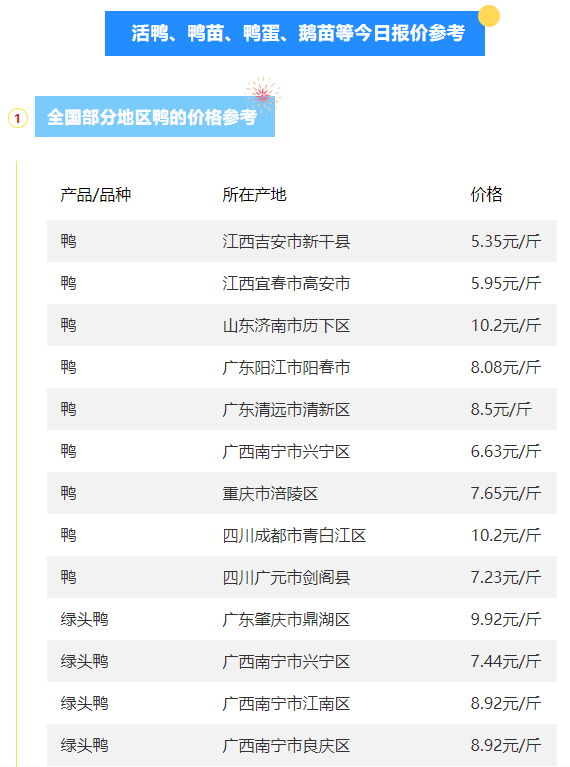Viewport: 570px width, 767px height.
Task: Click the blue title banner about duck prices
Action: click(295, 33)
